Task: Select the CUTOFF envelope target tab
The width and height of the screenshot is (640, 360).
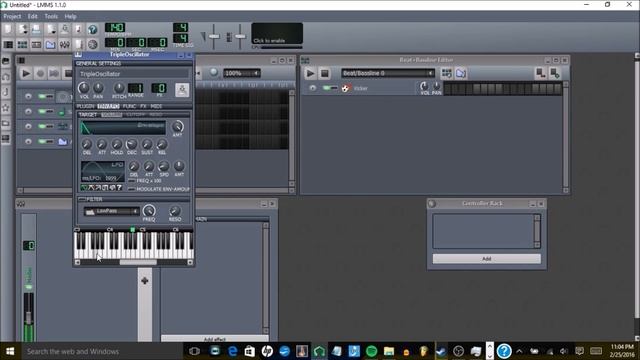Action: point(135,115)
